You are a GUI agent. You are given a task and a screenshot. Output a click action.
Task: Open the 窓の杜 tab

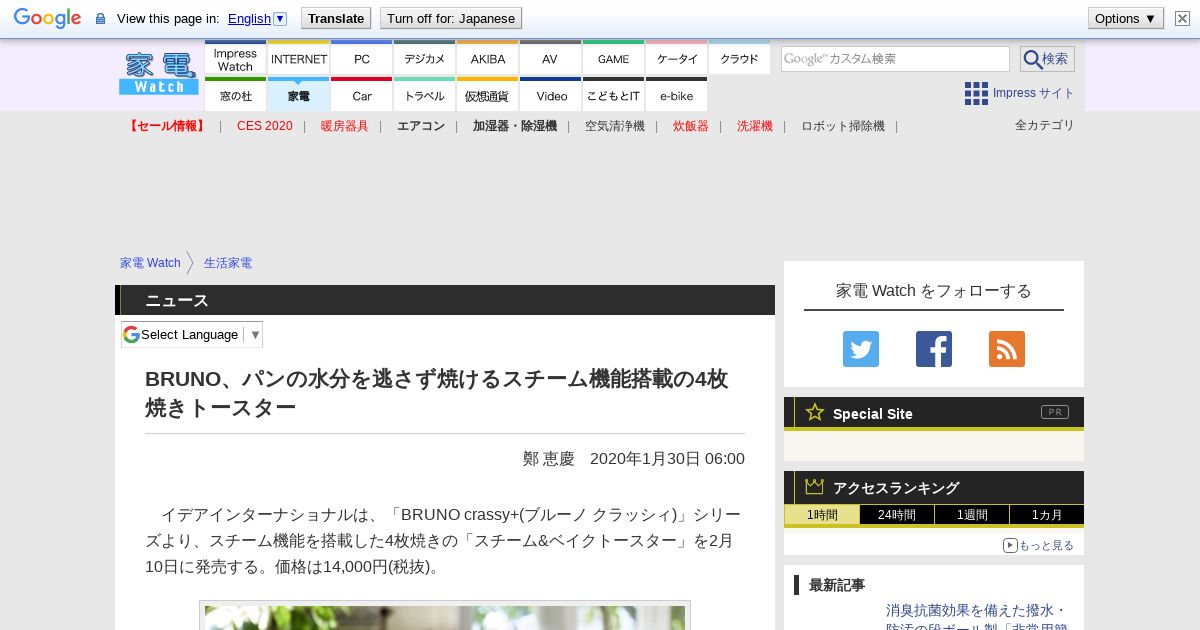click(x=235, y=95)
